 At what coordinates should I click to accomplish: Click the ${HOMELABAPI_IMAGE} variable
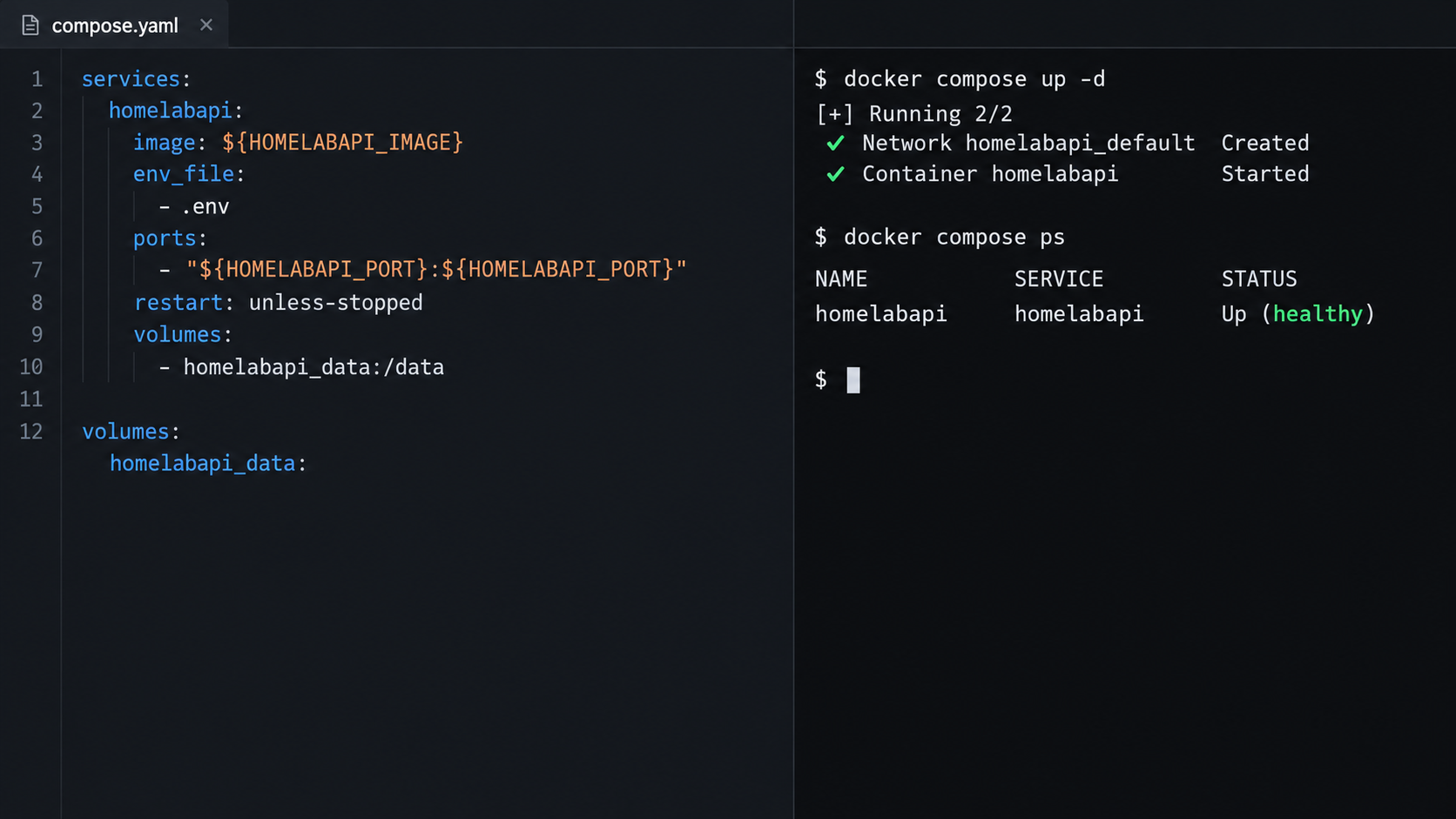[342, 142]
